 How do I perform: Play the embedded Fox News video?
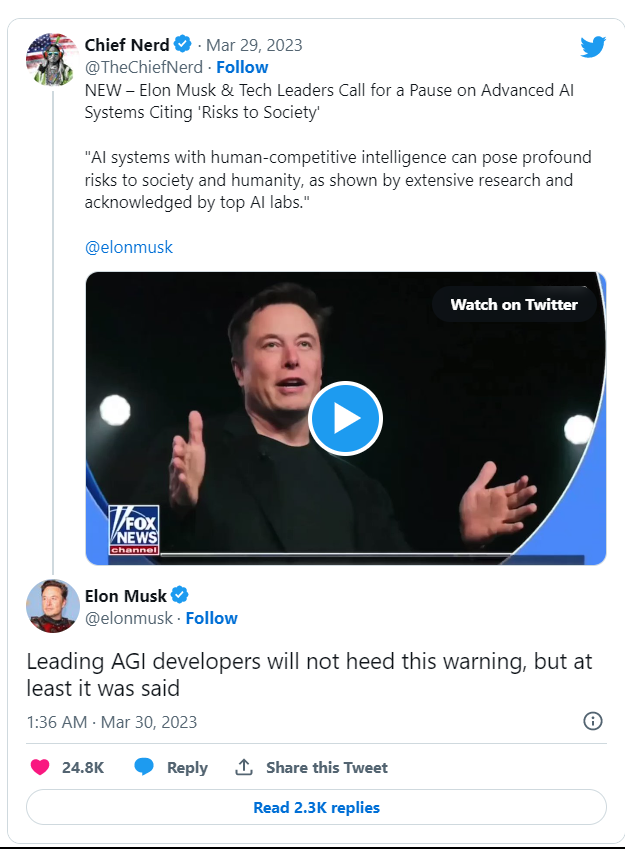[345, 418]
